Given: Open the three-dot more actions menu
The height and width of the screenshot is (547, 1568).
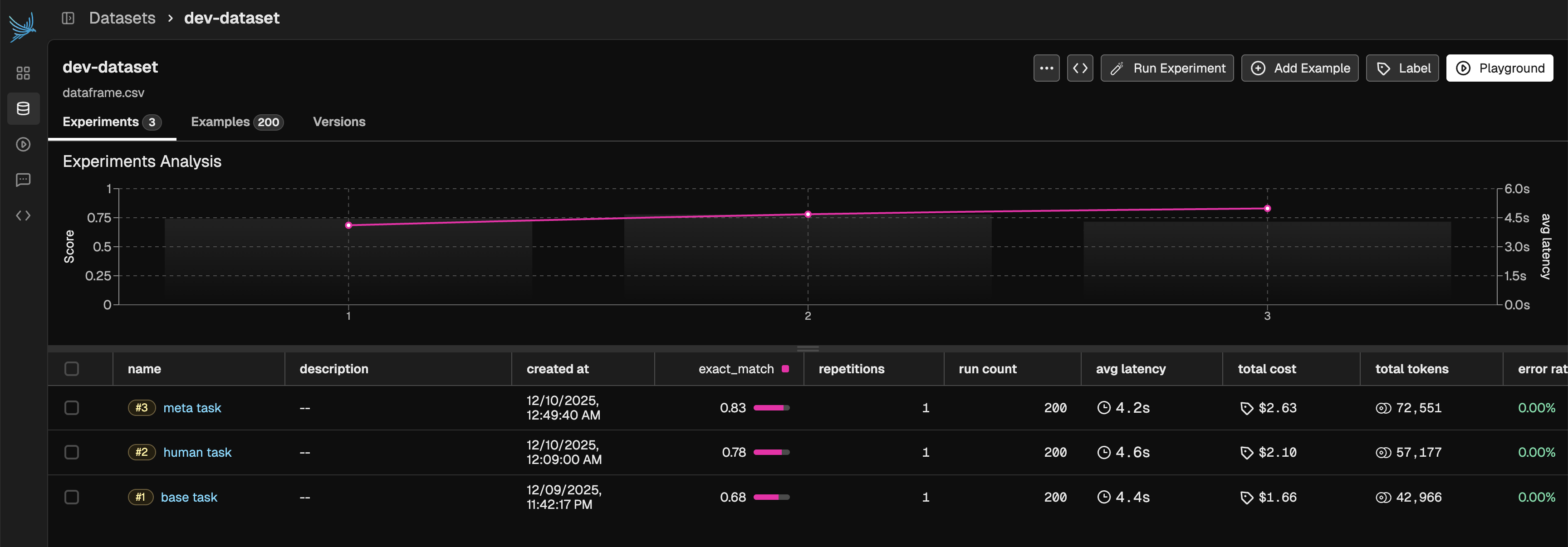Looking at the screenshot, I should 1046,68.
